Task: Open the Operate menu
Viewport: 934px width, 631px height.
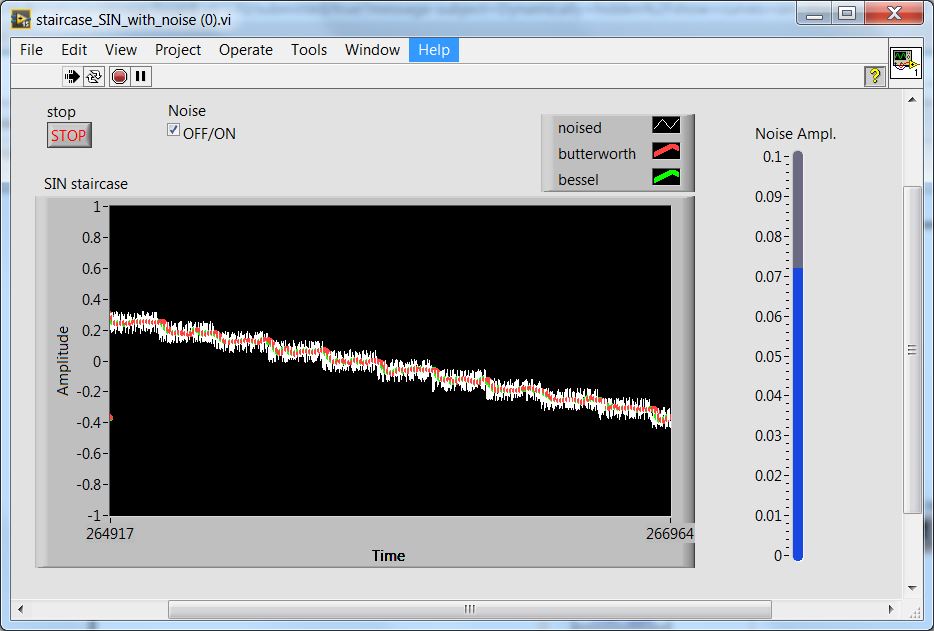Action: coord(245,50)
